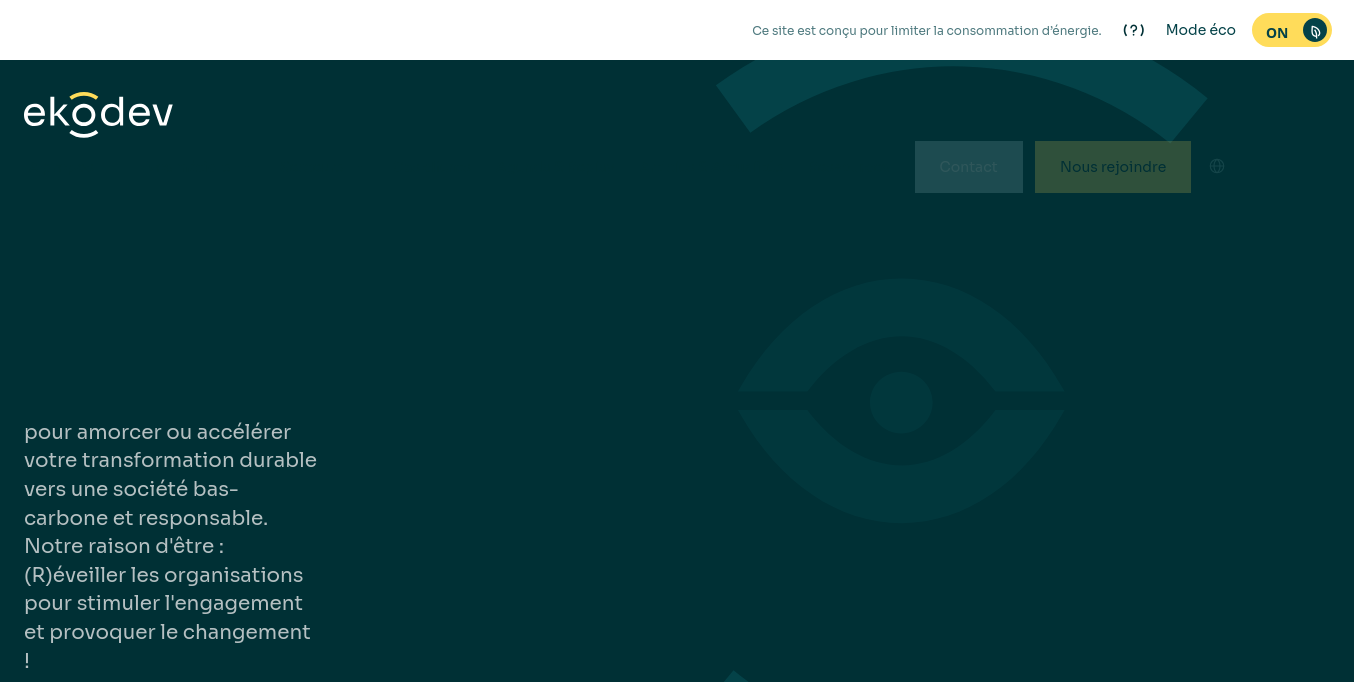The image size is (1366, 682).
Task: Click the leaf icon in the eco switch
Action: pyautogui.click(x=1314, y=31)
